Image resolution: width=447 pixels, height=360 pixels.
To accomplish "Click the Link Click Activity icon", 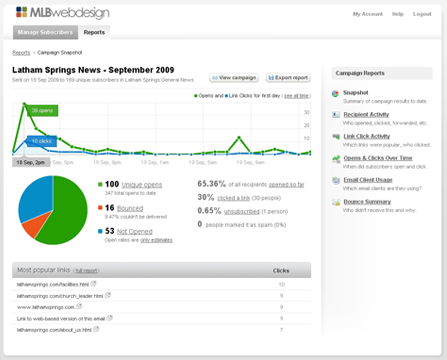I will click(336, 136).
